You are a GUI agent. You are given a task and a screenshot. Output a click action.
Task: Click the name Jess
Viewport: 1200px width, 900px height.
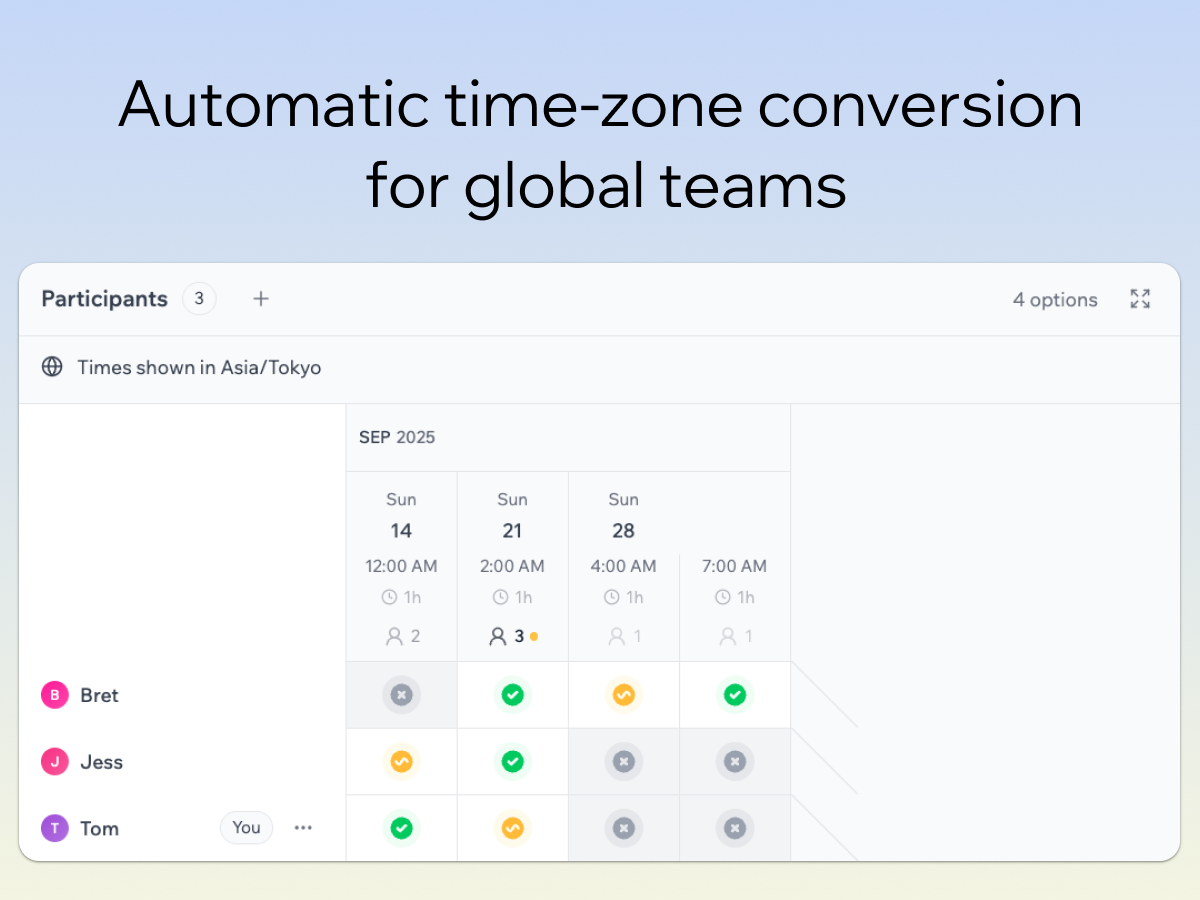click(101, 762)
